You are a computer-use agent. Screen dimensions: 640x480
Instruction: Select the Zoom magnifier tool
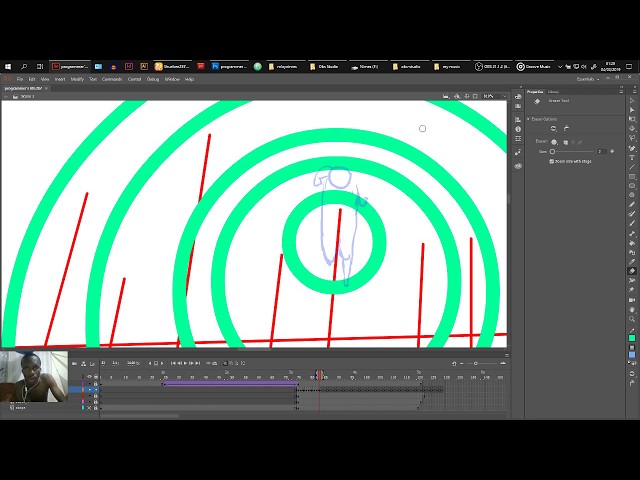pos(632,319)
